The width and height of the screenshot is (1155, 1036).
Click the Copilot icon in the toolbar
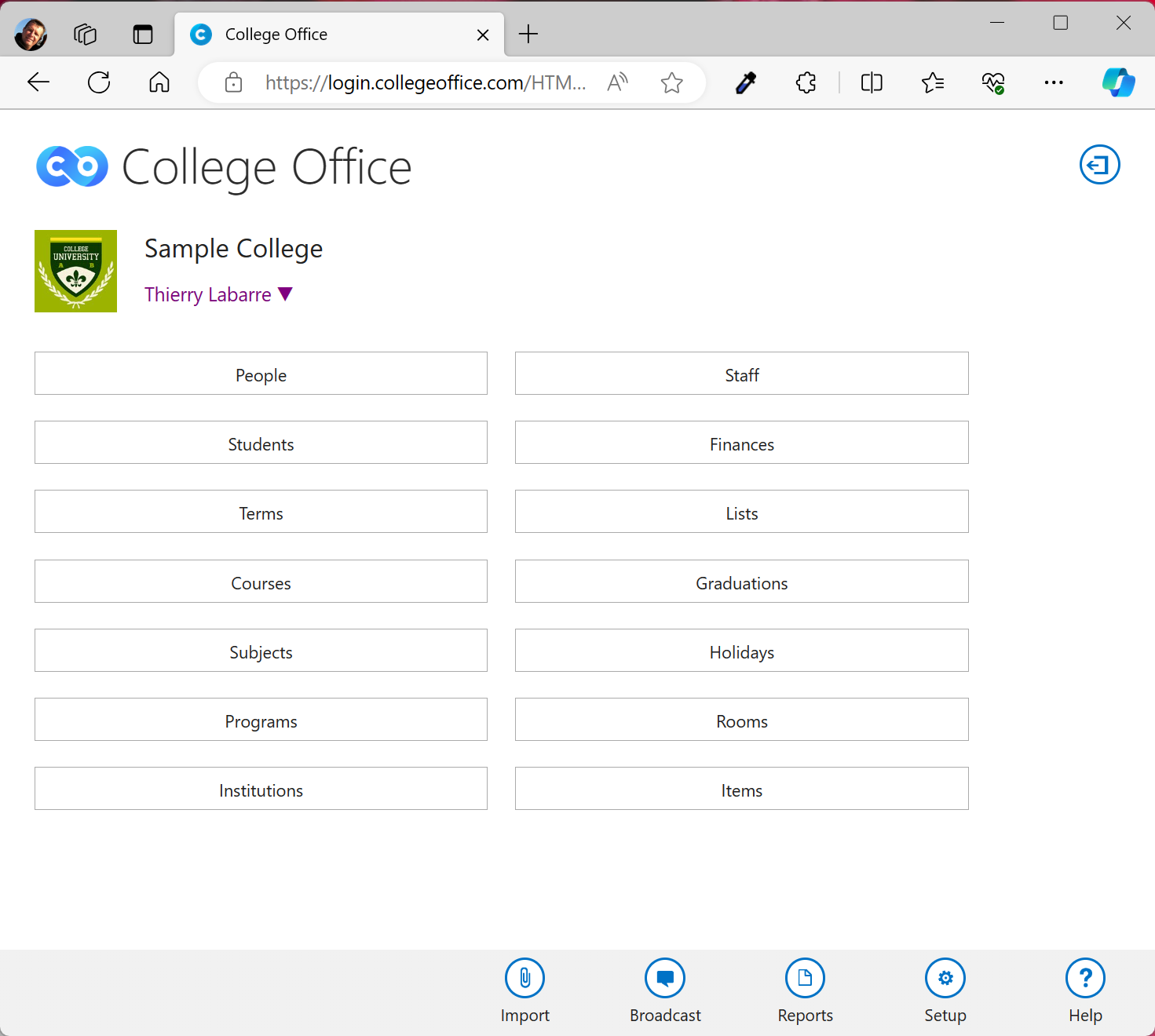1119,82
